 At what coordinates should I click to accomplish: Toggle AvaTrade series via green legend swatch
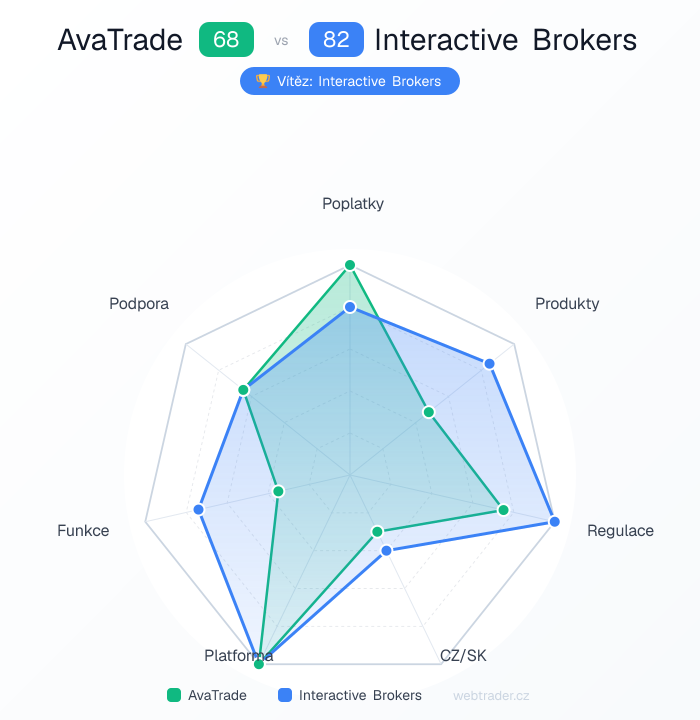coord(174,695)
